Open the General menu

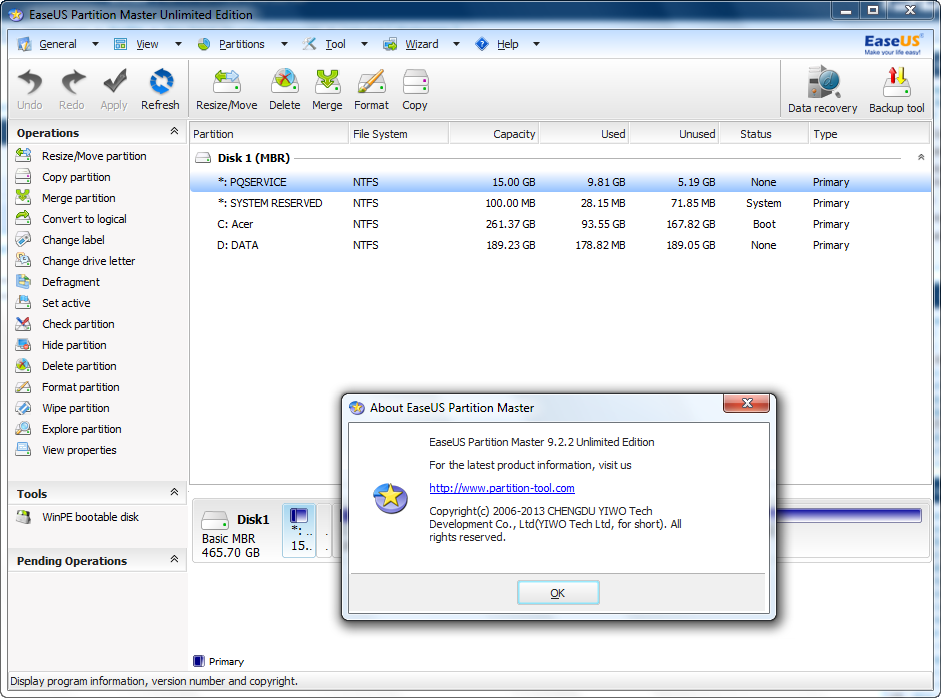[58, 44]
